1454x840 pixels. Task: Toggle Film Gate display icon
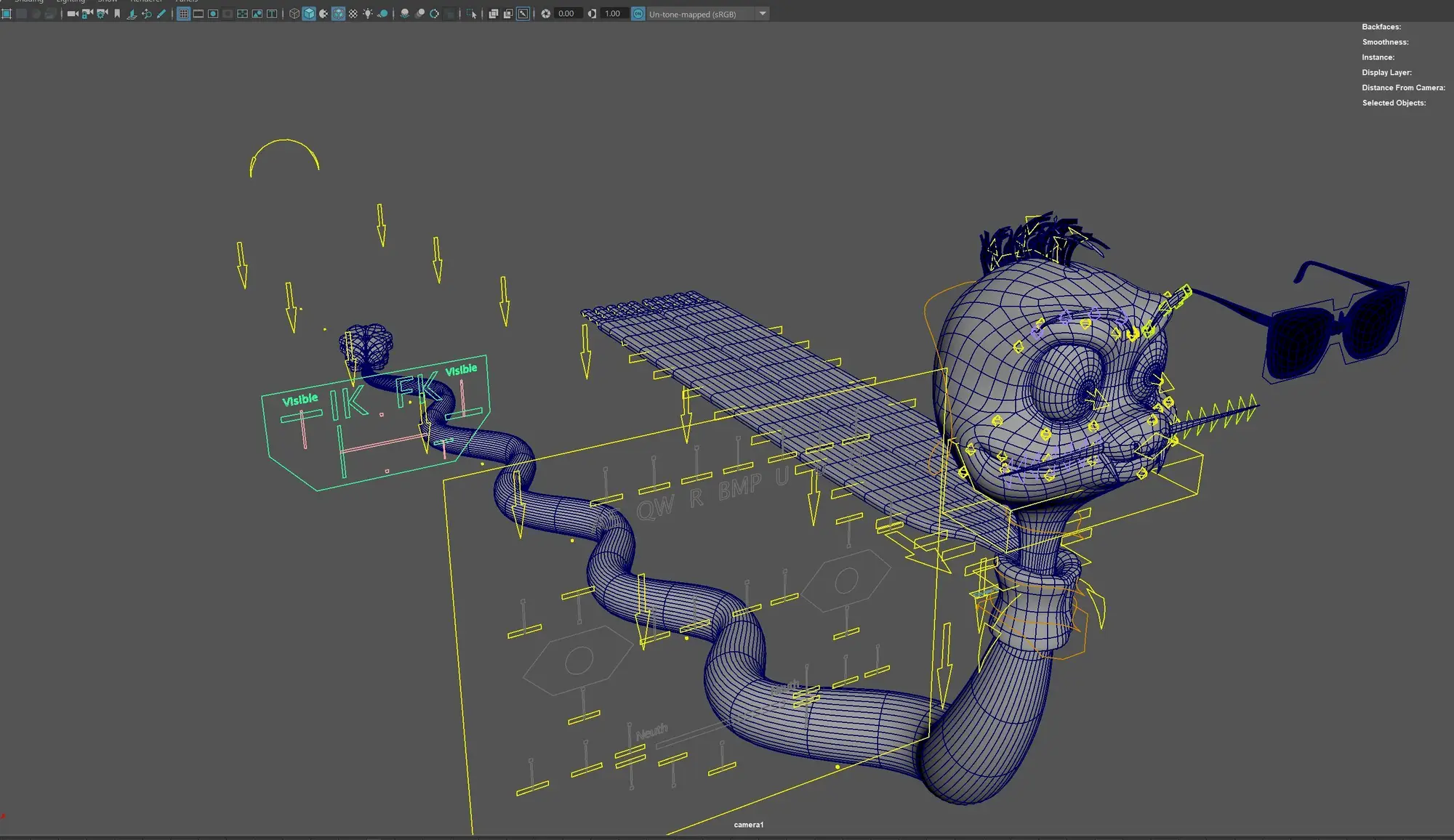(198, 14)
